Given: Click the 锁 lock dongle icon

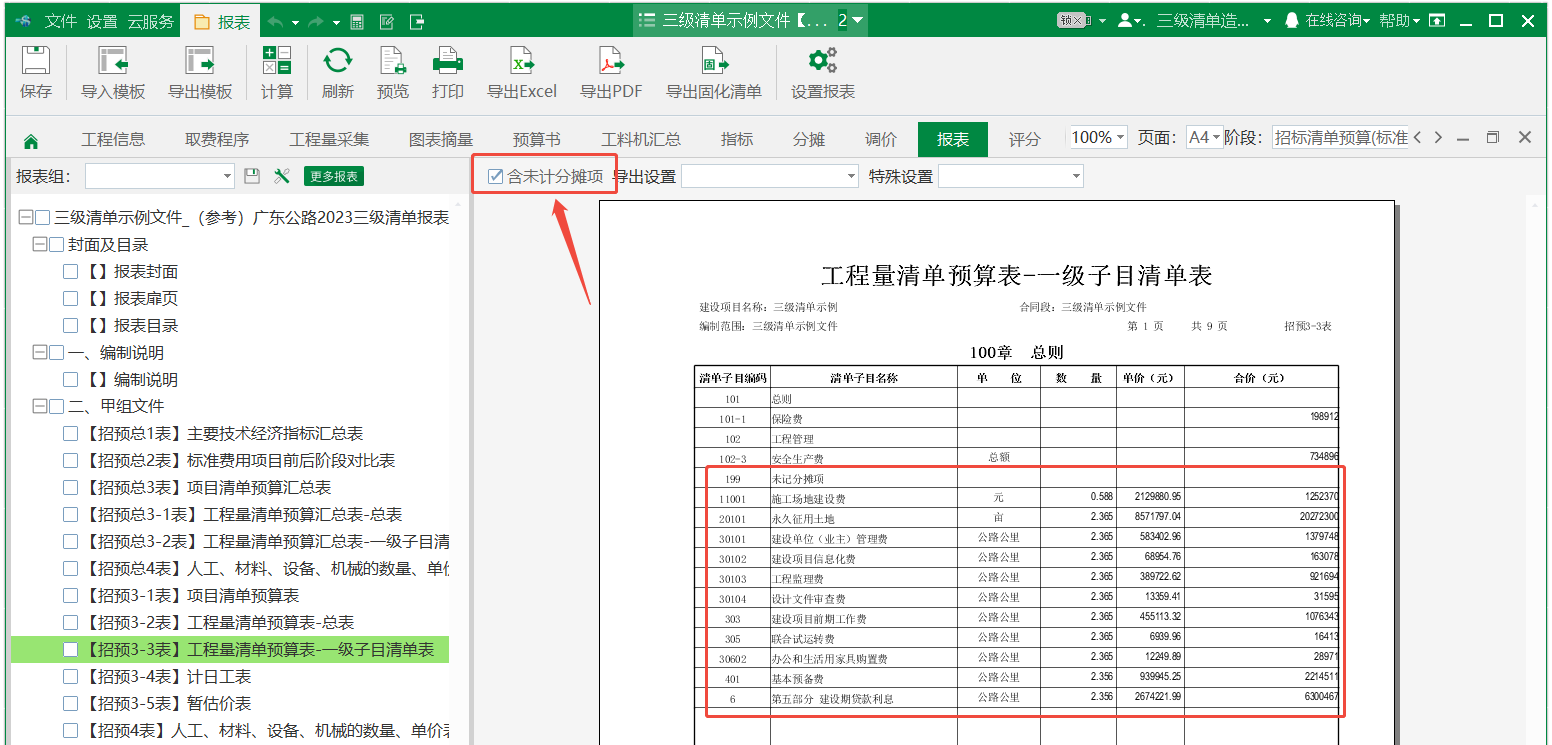Looking at the screenshot, I should click(1075, 20).
